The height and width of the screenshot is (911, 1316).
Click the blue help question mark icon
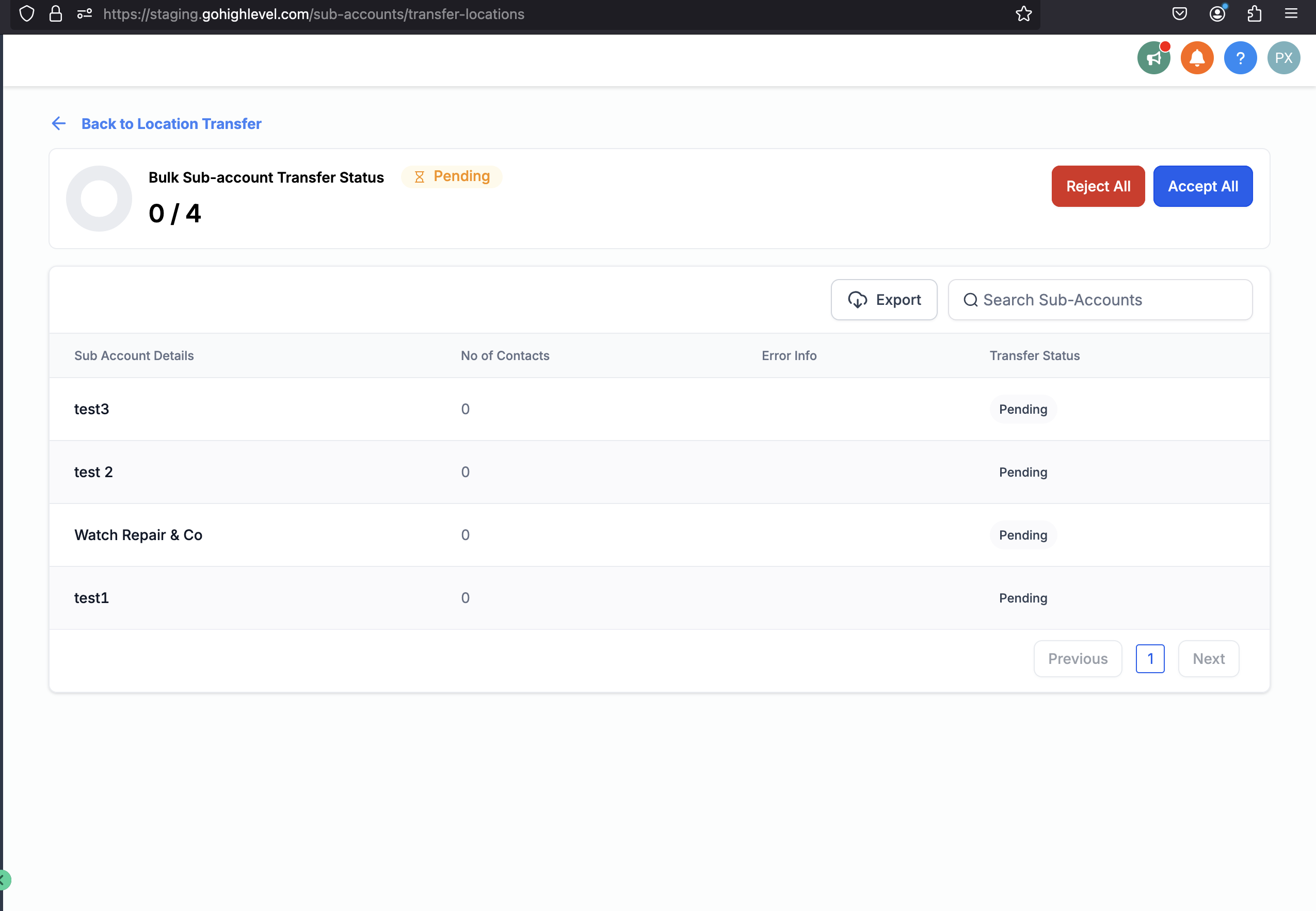point(1240,58)
